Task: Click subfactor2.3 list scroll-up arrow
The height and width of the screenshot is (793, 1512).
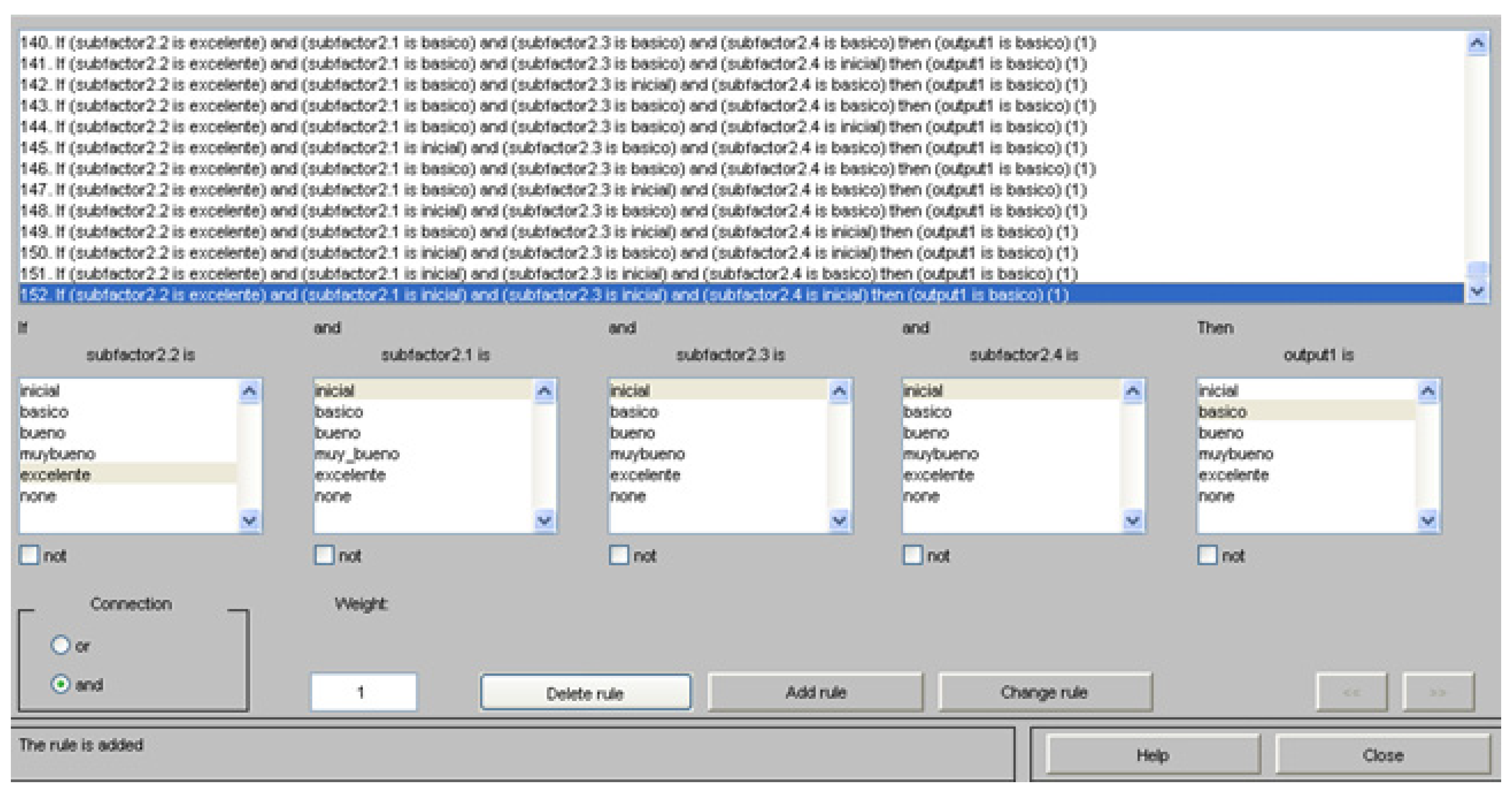Action: click(x=839, y=391)
